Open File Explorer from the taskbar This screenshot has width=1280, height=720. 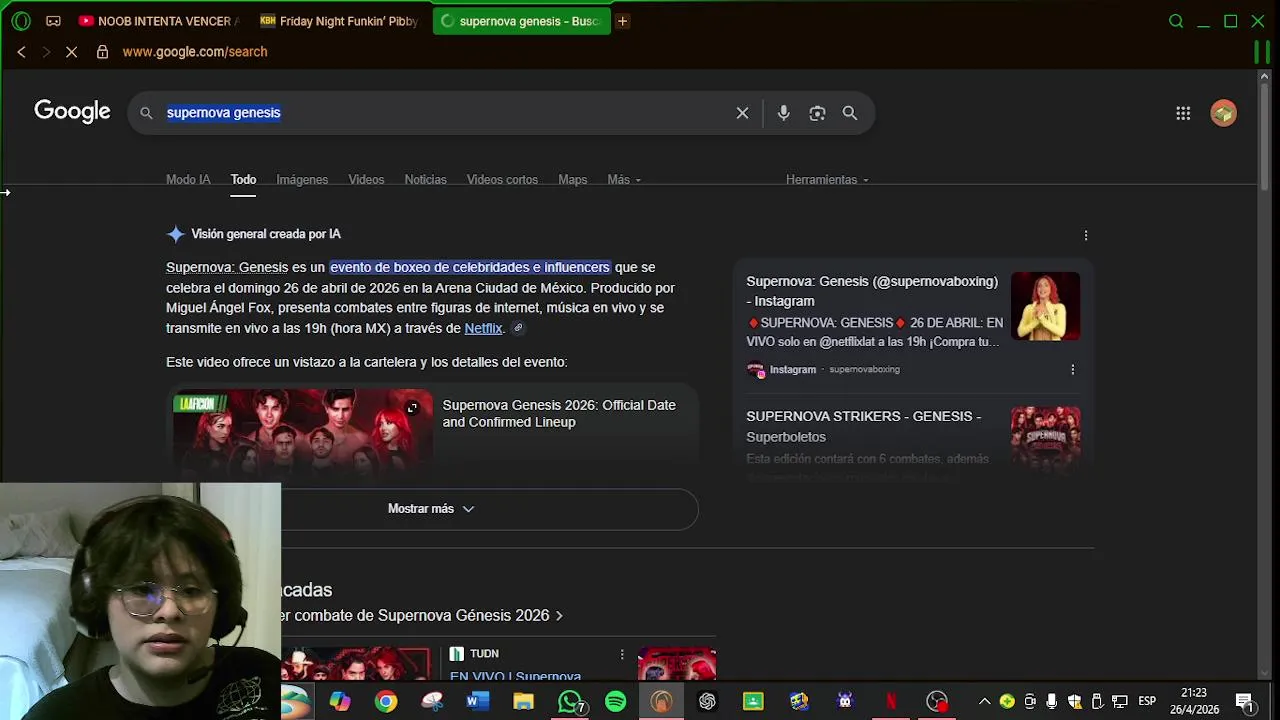(x=523, y=702)
